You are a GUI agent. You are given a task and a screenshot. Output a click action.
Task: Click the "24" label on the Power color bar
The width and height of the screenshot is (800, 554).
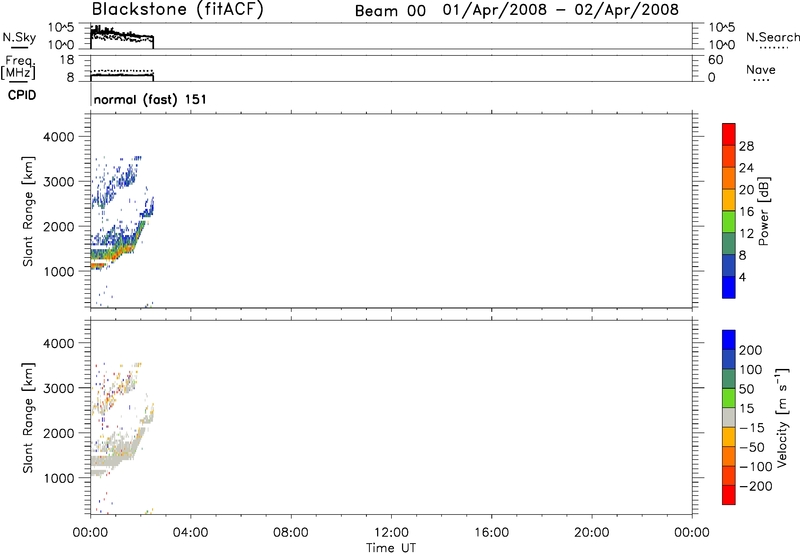tap(746, 168)
